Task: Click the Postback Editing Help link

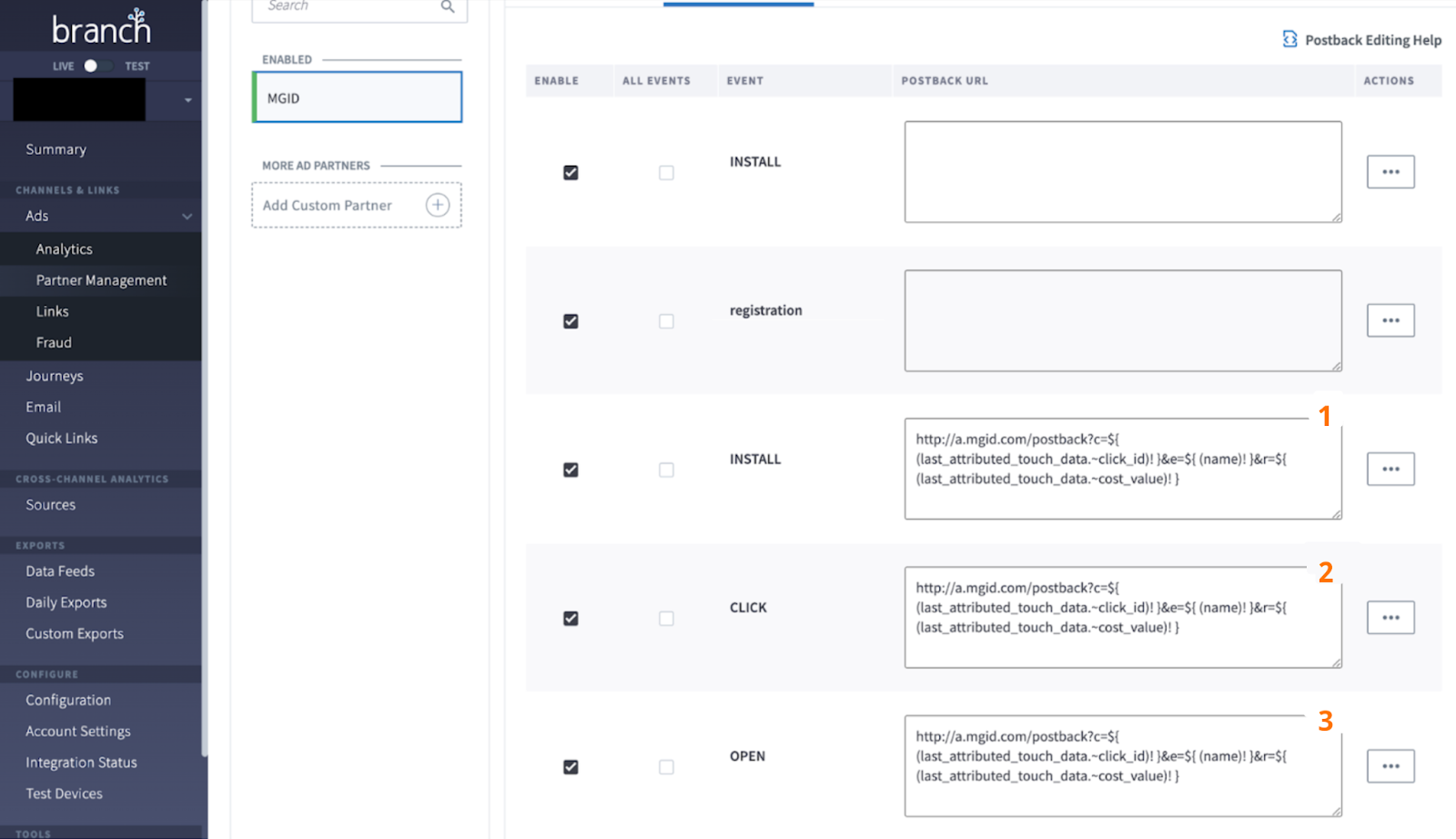Action: (1372, 40)
